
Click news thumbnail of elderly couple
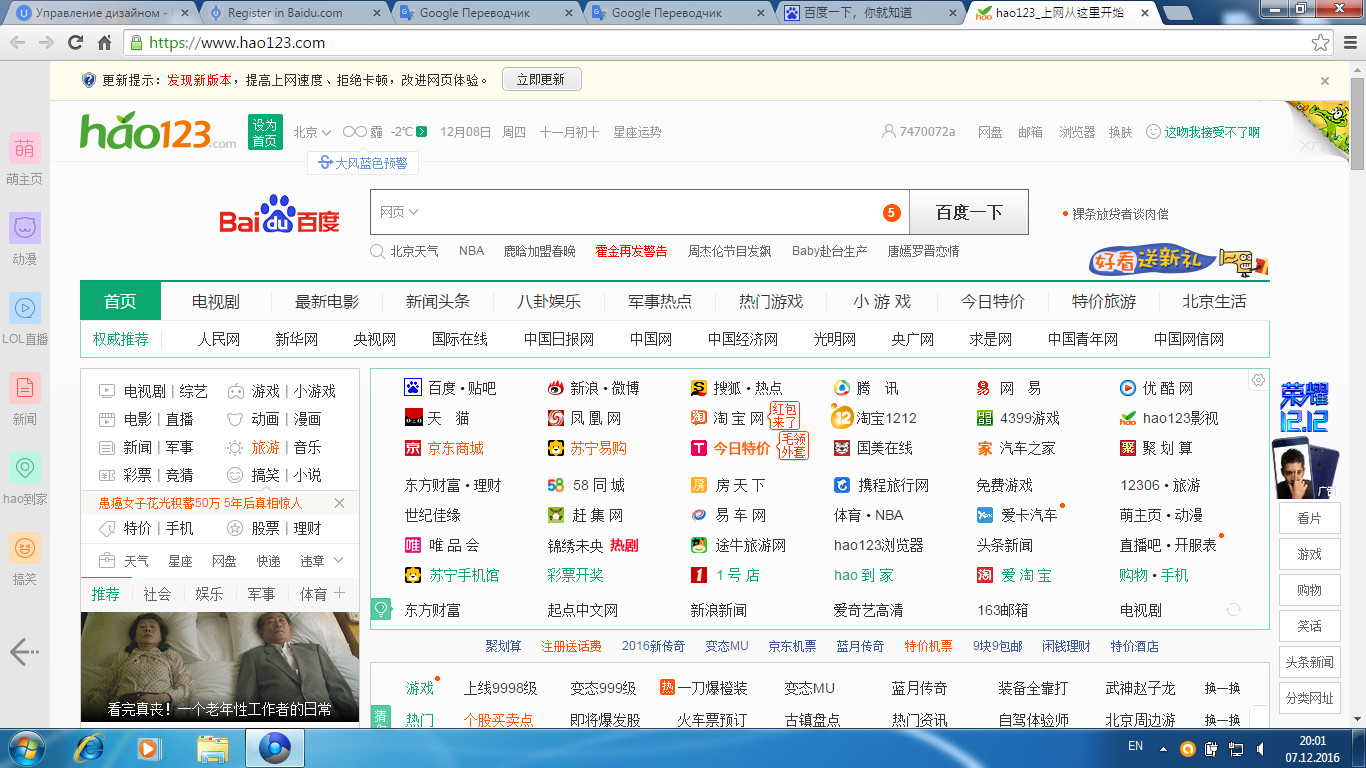pos(220,667)
